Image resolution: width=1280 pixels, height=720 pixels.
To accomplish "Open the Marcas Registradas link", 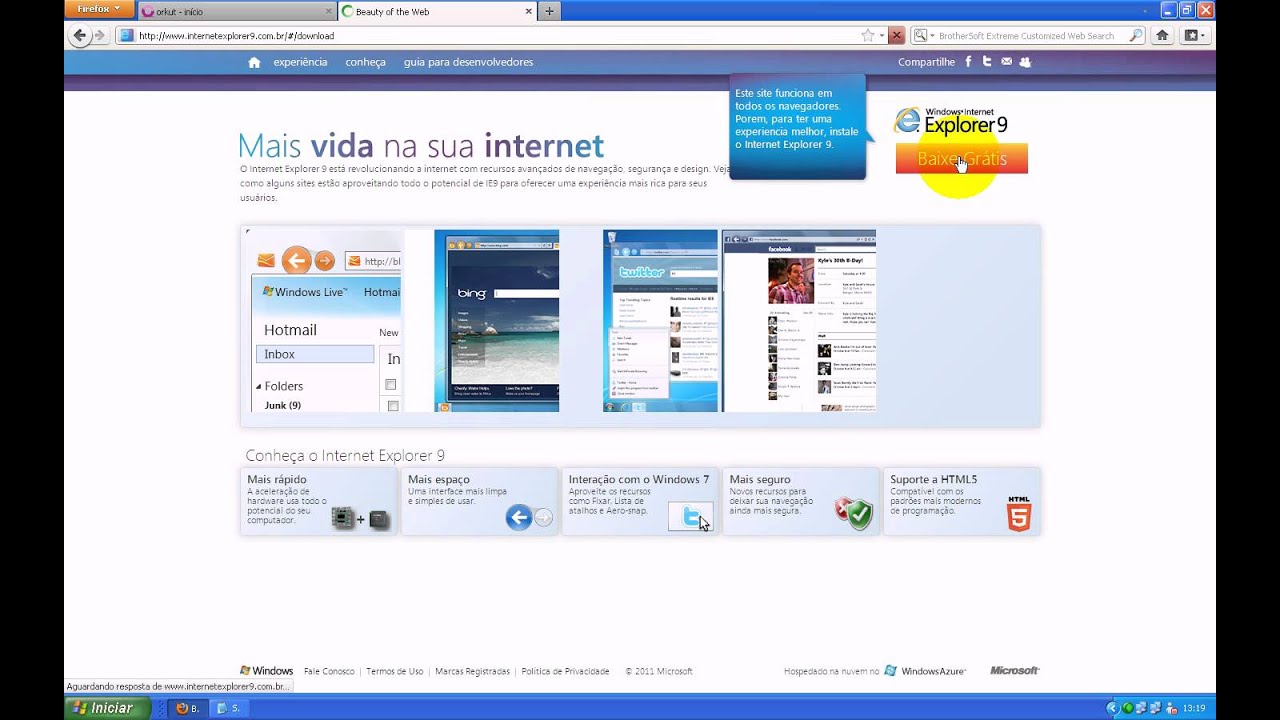I will click(472, 671).
